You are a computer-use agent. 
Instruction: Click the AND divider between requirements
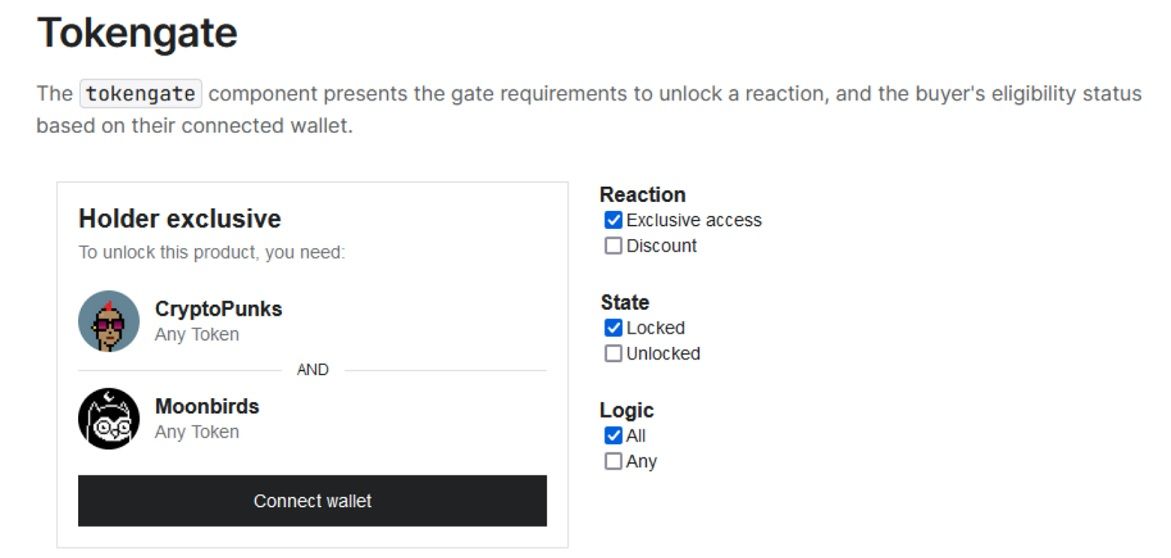(x=312, y=370)
